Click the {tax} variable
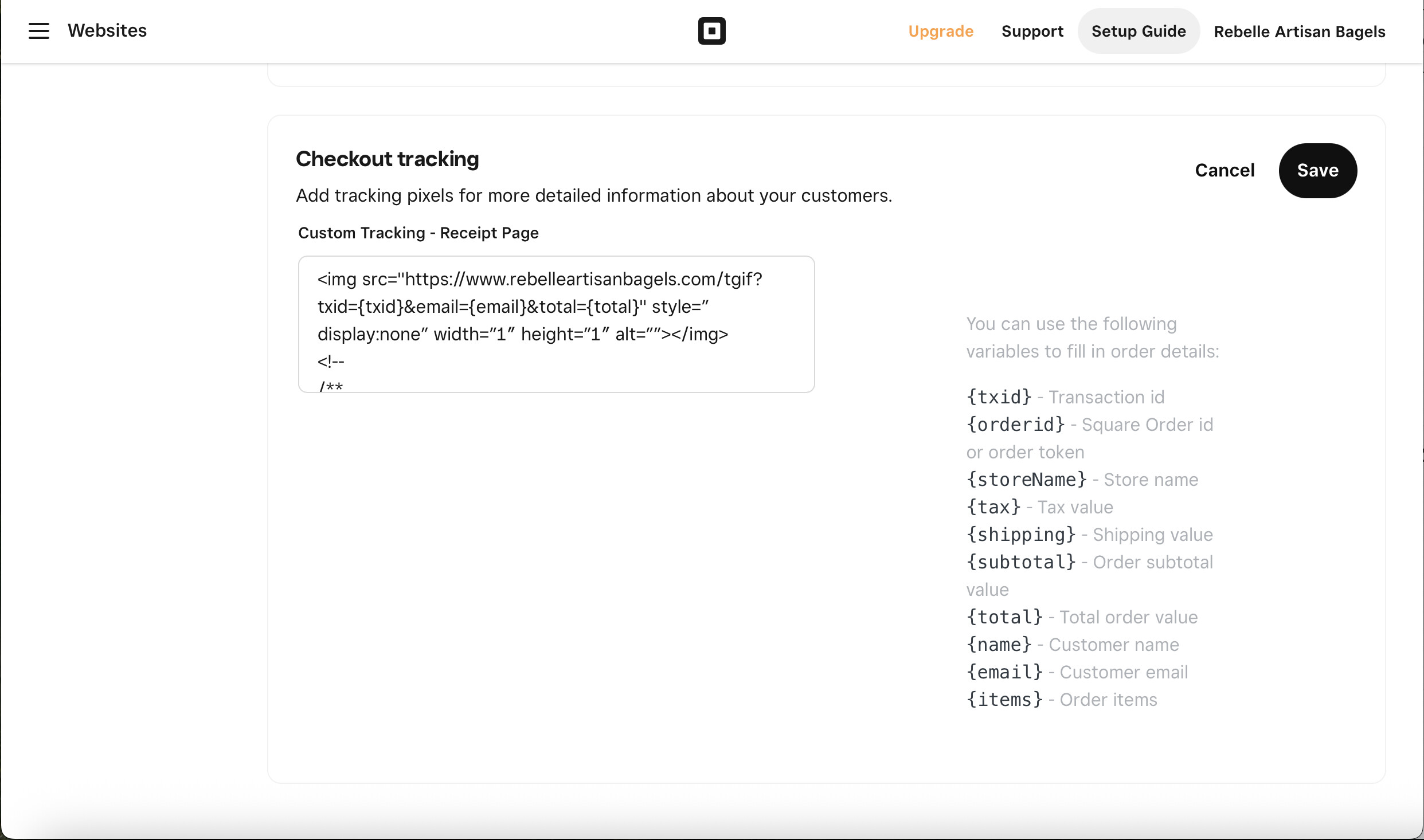This screenshot has height=840, width=1424. 993,507
